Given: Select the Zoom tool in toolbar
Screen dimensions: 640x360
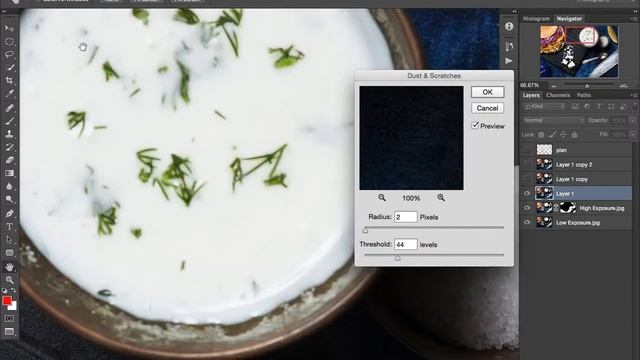Looking at the screenshot, I should click(x=9, y=280).
